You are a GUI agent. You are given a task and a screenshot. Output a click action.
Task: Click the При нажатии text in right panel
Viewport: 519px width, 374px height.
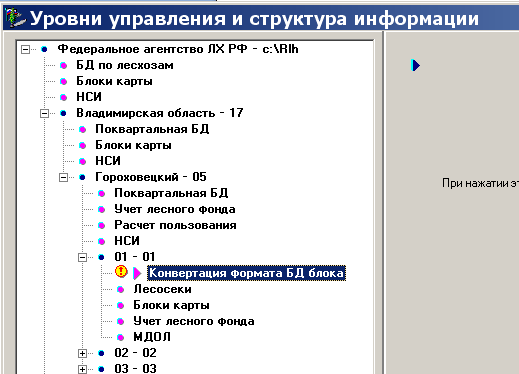click(x=480, y=183)
